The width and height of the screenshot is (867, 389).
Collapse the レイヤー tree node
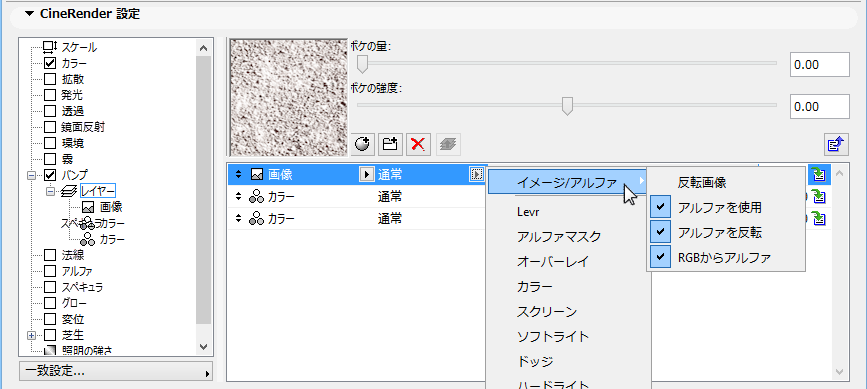click(x=51, y=191)
